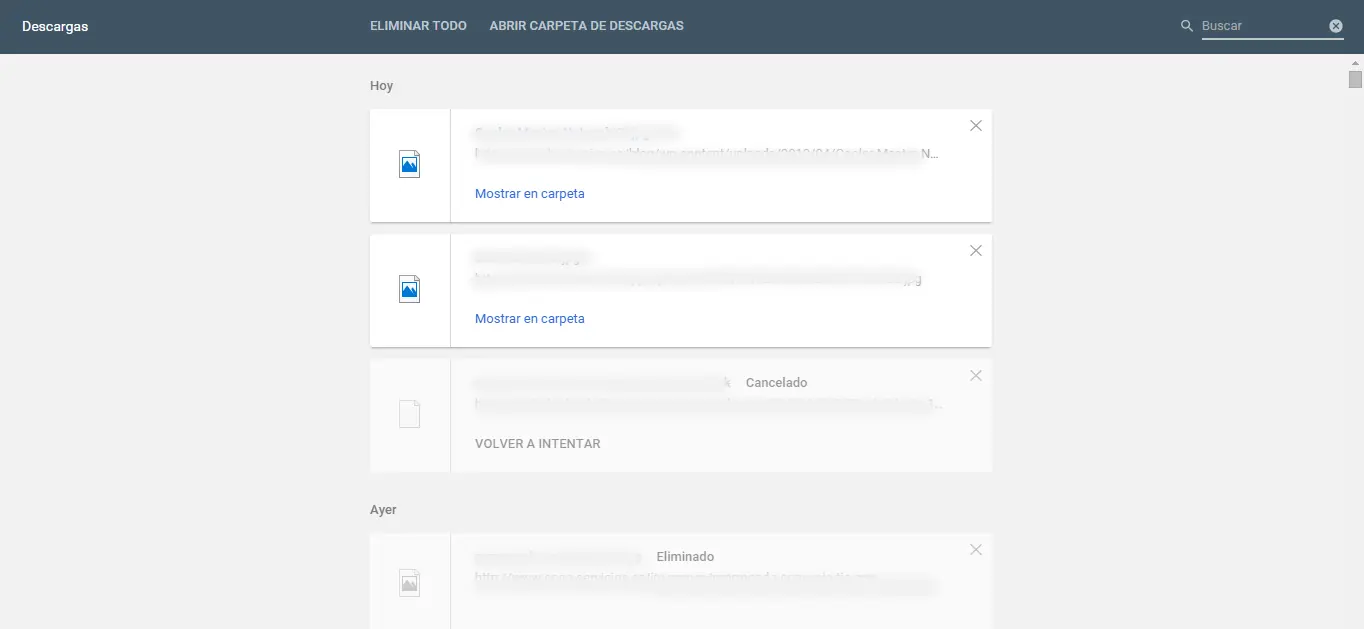The height and width of the screenshot is (629, 1364).
Task: Click the search magnifier icon
Action: [x=1187, y=26]
